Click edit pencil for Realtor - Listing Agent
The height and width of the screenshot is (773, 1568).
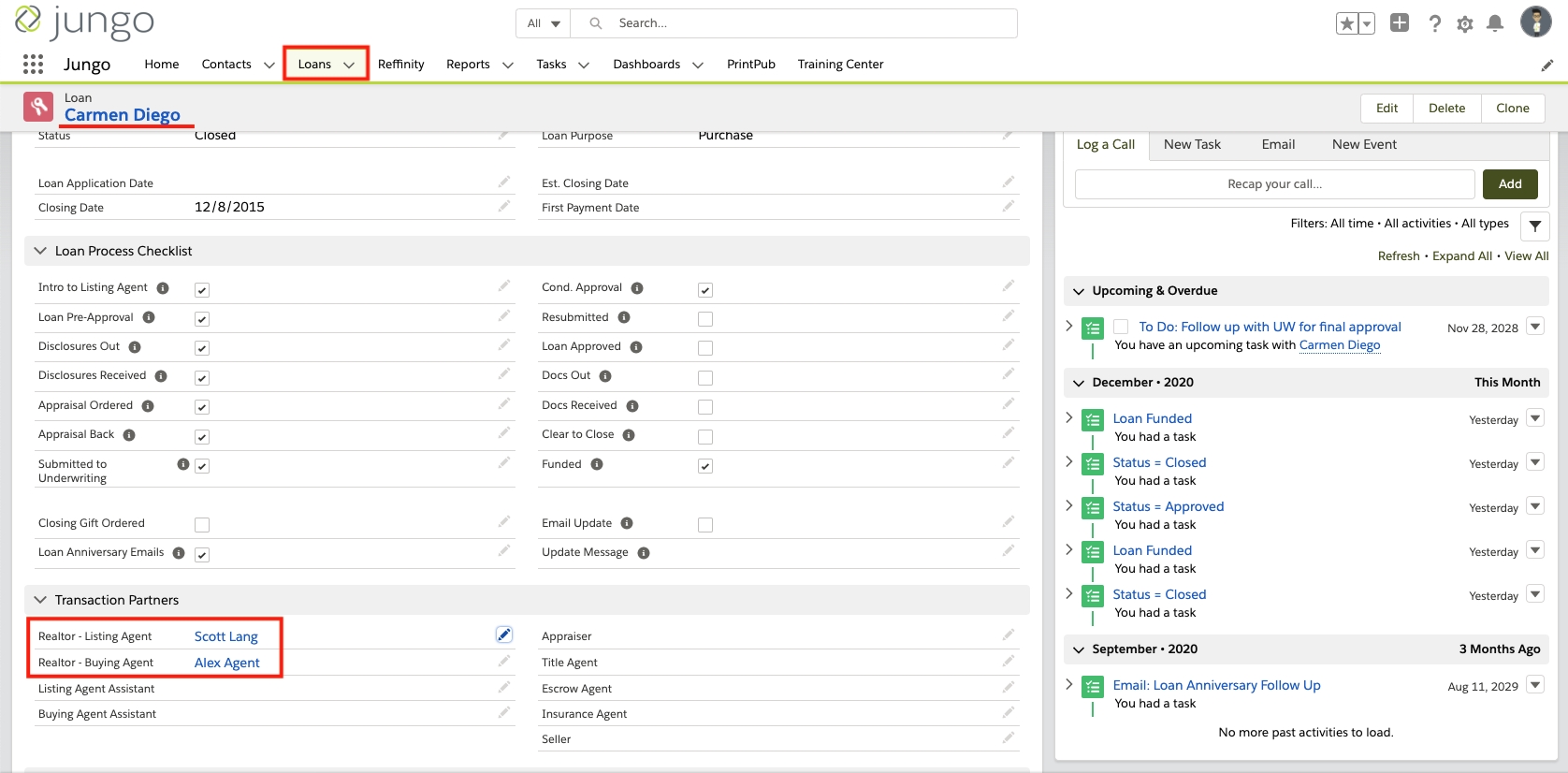503,635
